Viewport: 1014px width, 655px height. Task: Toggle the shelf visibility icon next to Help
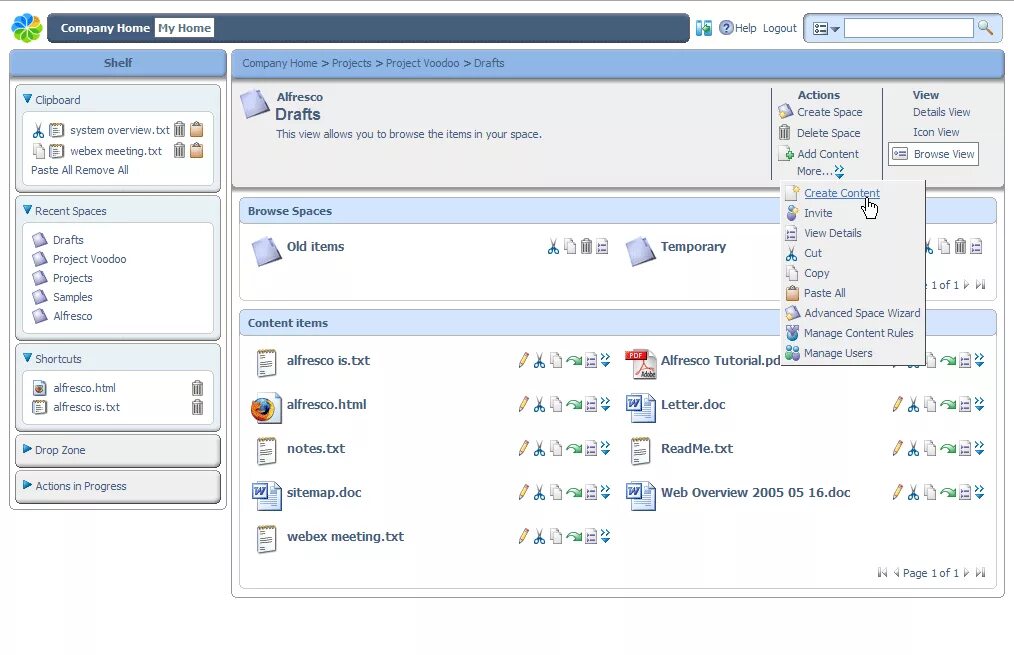pos(704,28)
